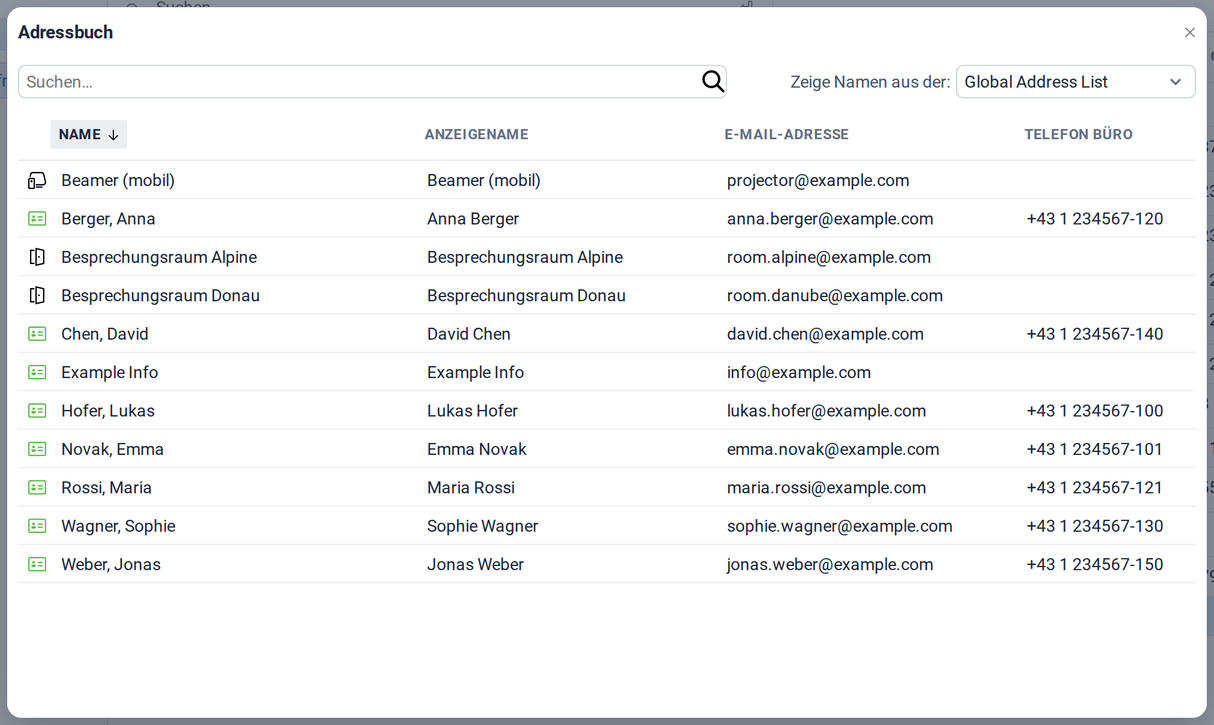The width and height of the screenshot is (1214, 725).
Task: Select the name Hofer, Lukas
Action: [x=108, y=411]
